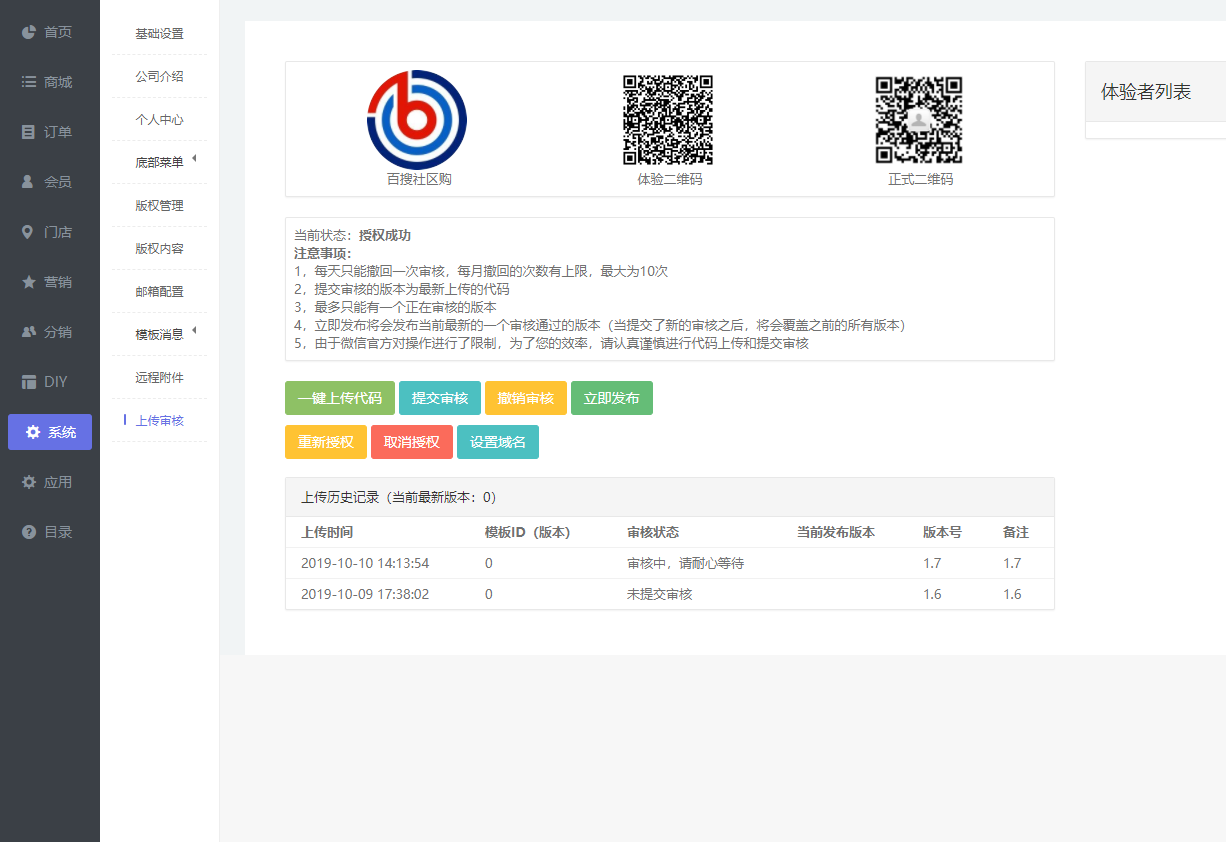Click the list icon beside 商城

click(x=29, y=82)
